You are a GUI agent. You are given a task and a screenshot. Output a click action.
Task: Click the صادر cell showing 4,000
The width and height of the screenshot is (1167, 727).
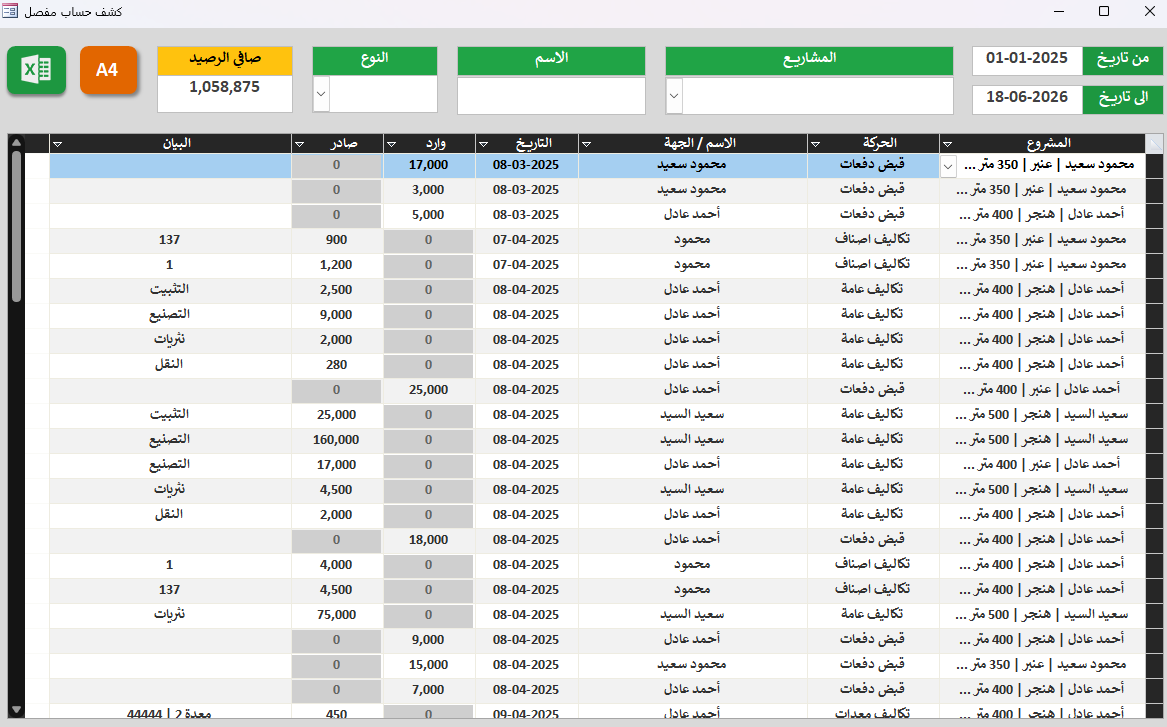336,566
